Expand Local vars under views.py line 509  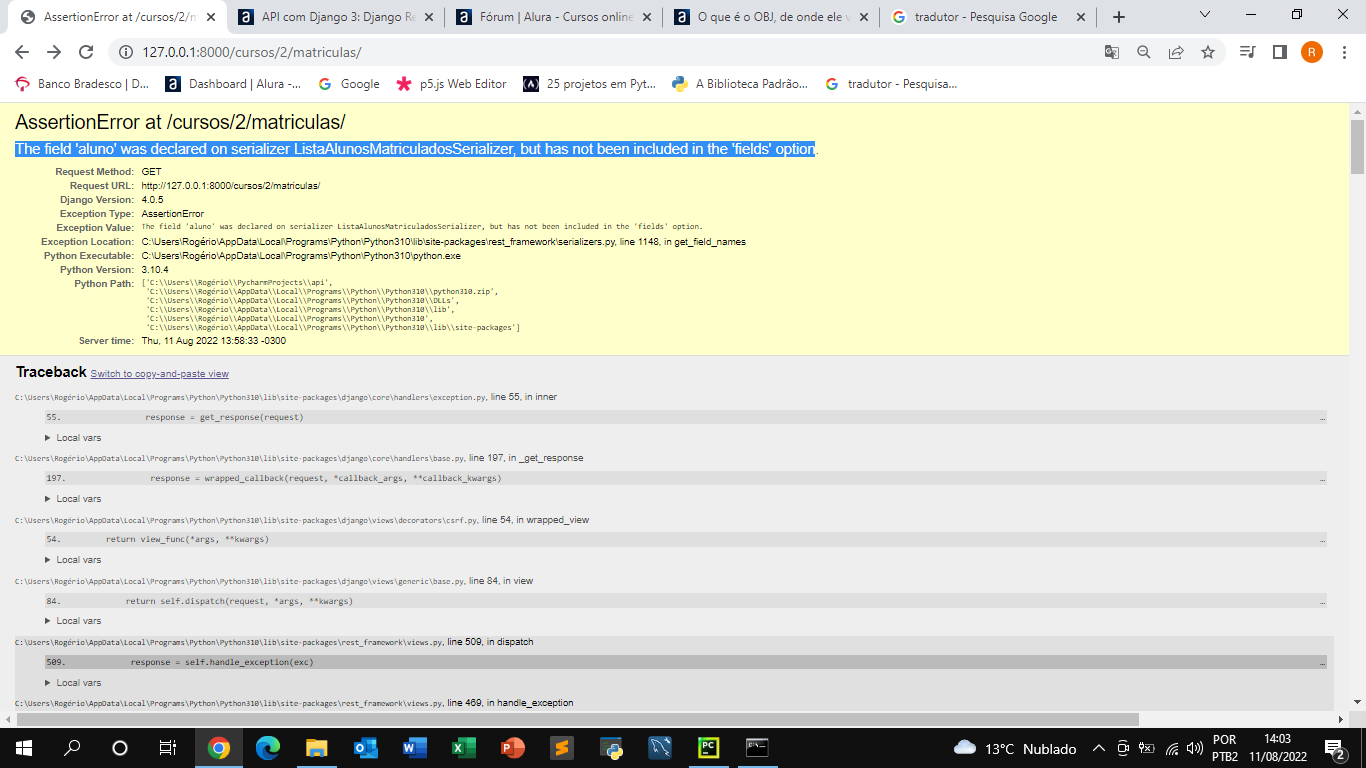[73, 683]
